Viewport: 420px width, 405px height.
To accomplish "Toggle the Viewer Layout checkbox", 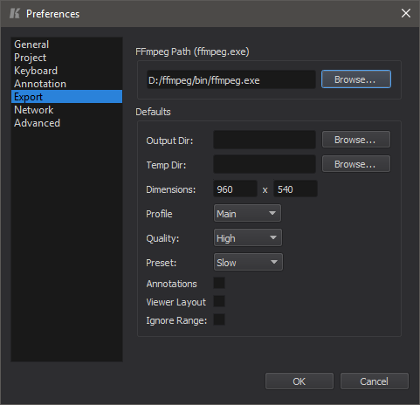I will (219, 301).
